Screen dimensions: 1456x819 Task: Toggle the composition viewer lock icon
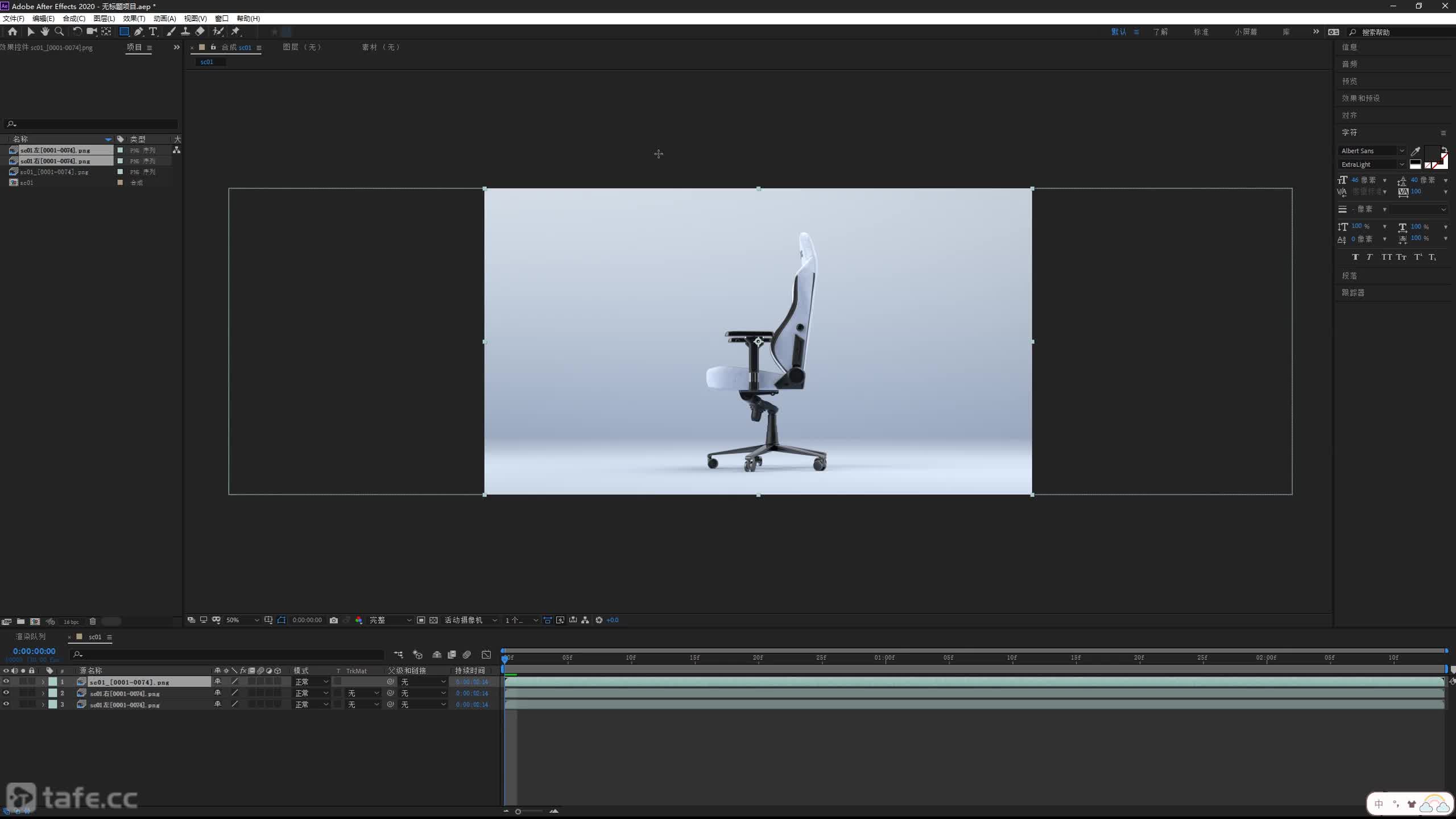[x=213, y=47]
